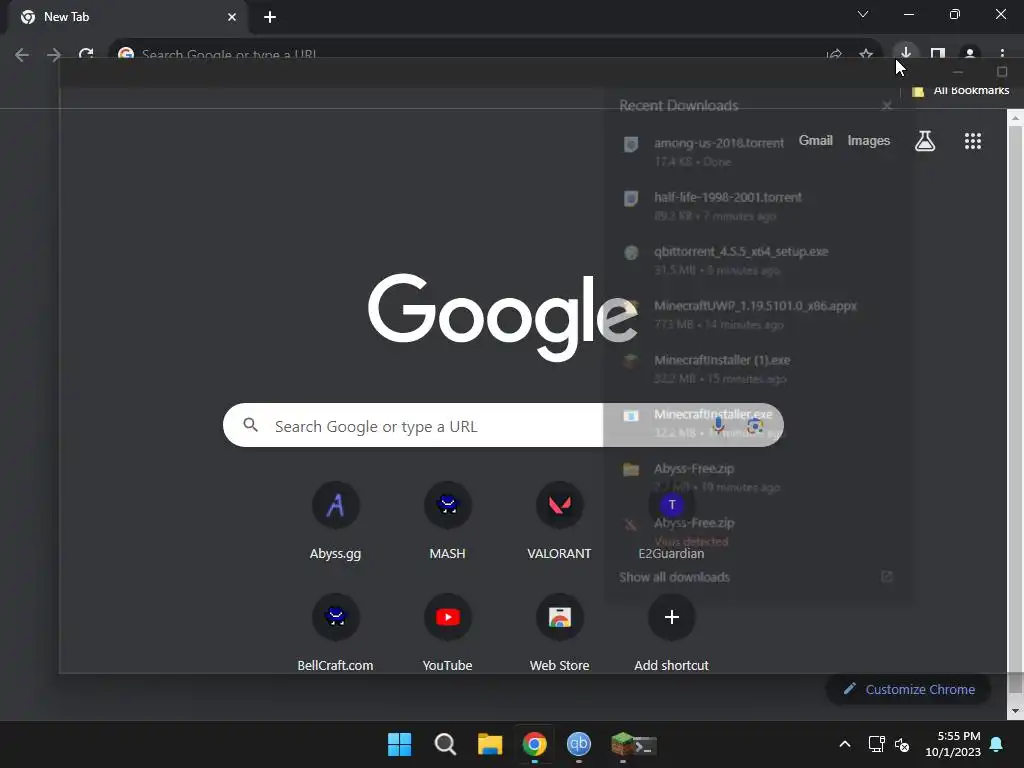Open the Windows Start menu
Screen dimensions: 1024x768
click(400, 744)
